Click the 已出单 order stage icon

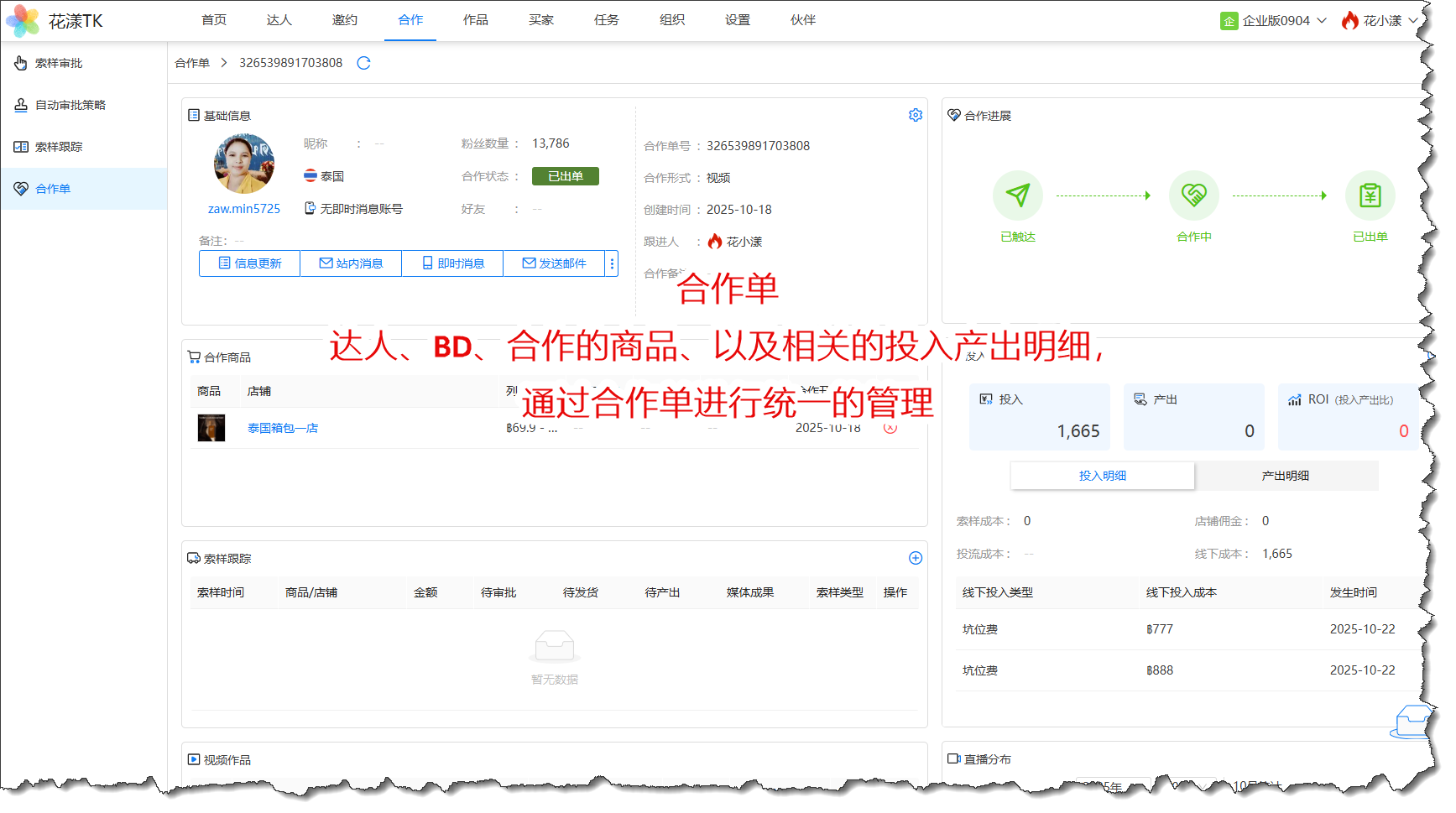1370,195
